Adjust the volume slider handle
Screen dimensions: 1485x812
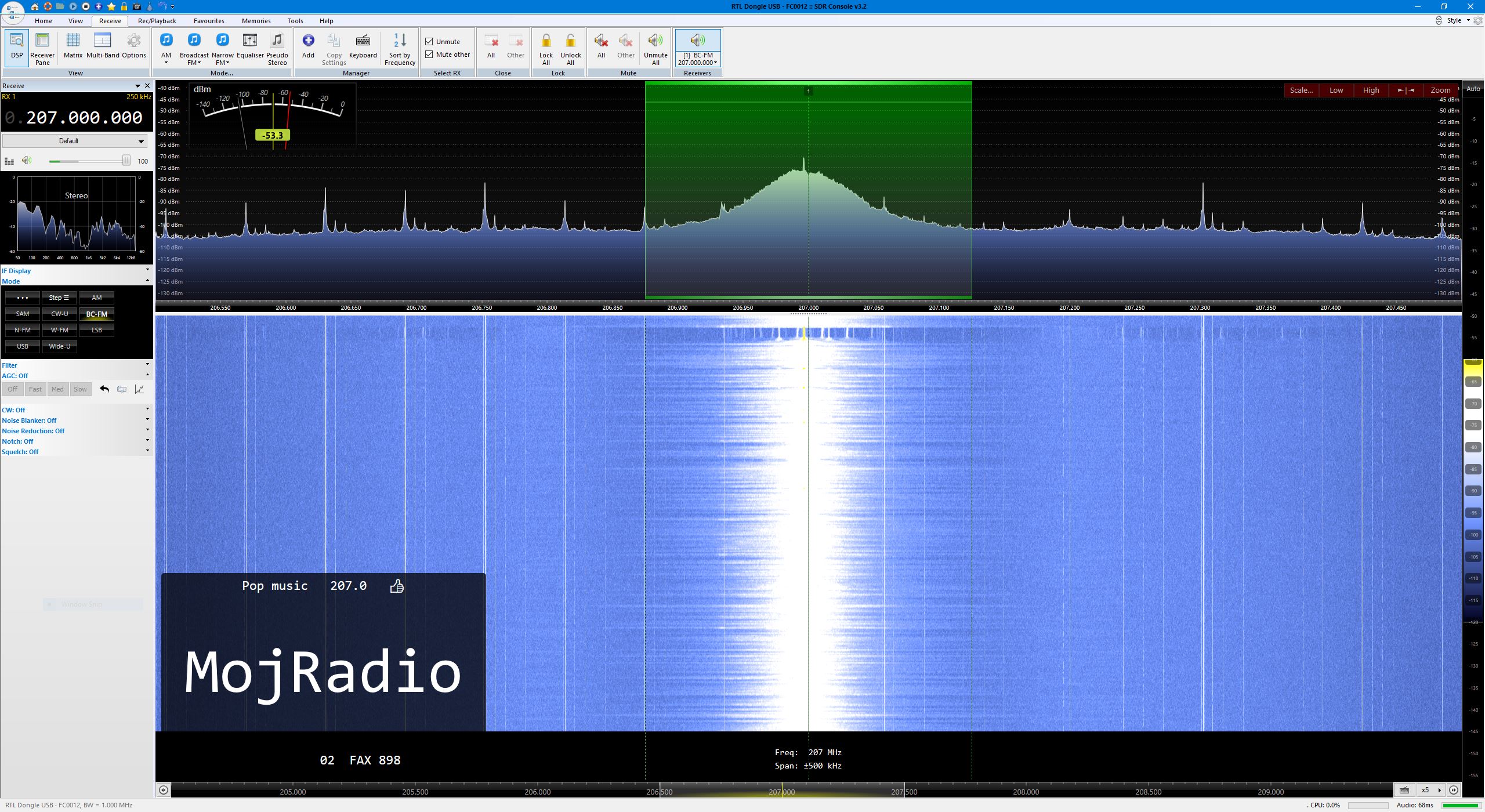126,161
